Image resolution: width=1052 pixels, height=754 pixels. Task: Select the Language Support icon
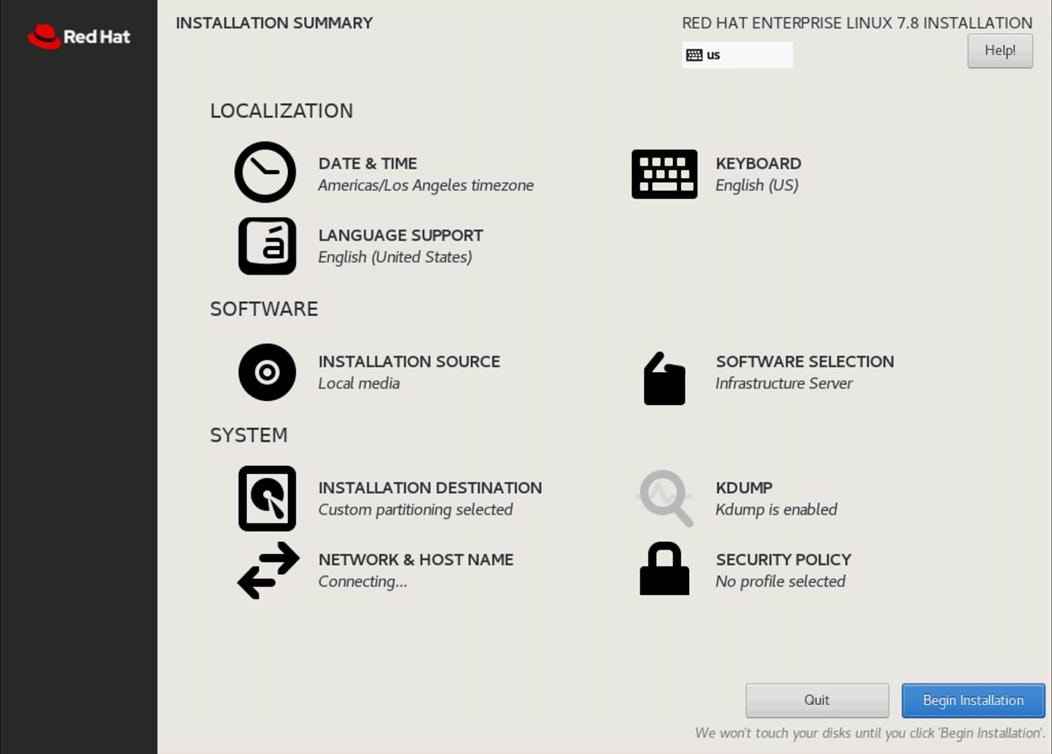[x=265, y=245]
